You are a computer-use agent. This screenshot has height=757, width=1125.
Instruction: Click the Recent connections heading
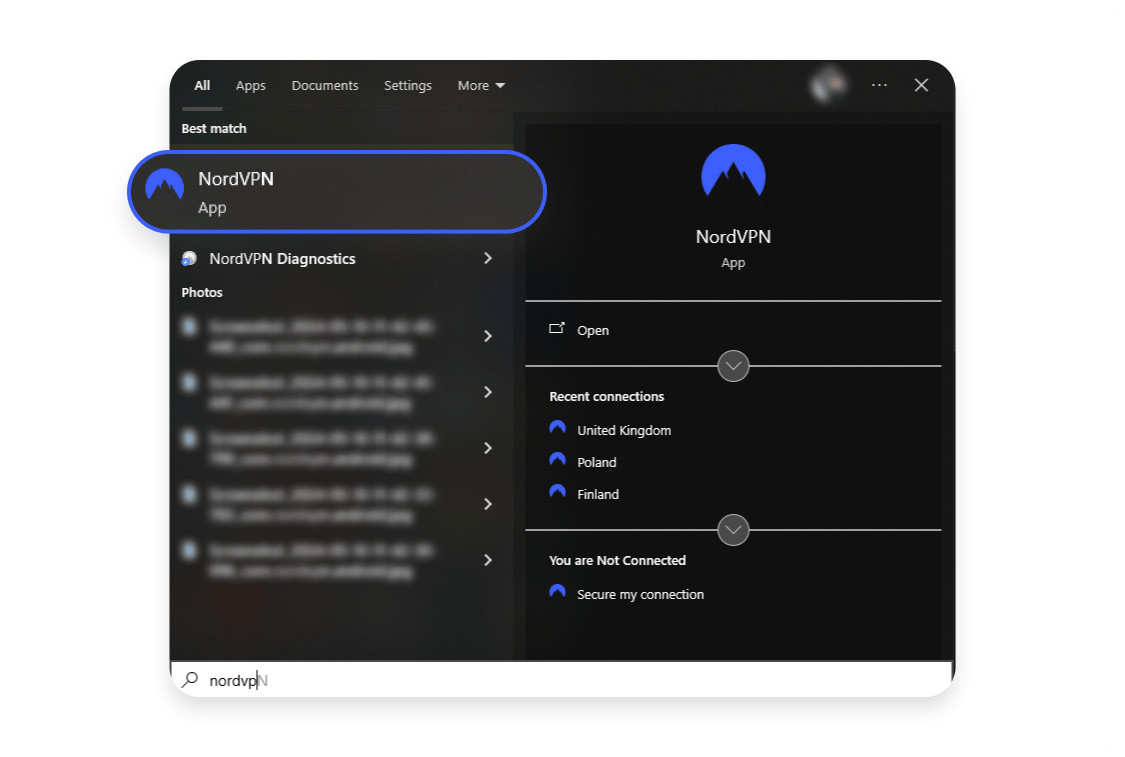coord(606,397)
